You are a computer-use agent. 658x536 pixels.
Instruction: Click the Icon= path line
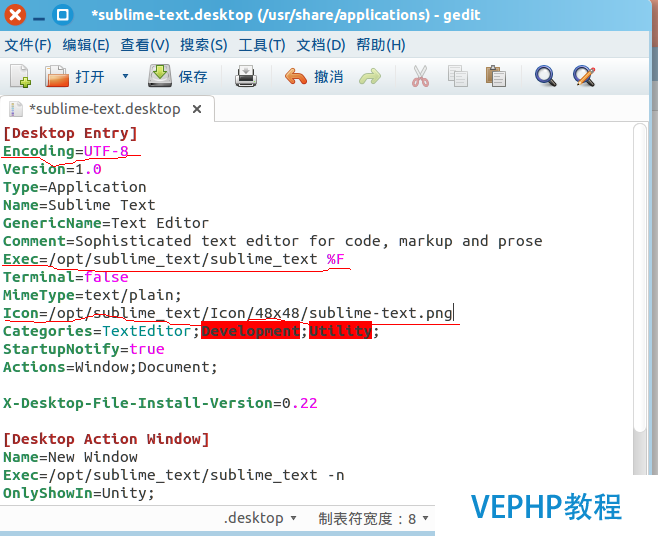(227, 314)
